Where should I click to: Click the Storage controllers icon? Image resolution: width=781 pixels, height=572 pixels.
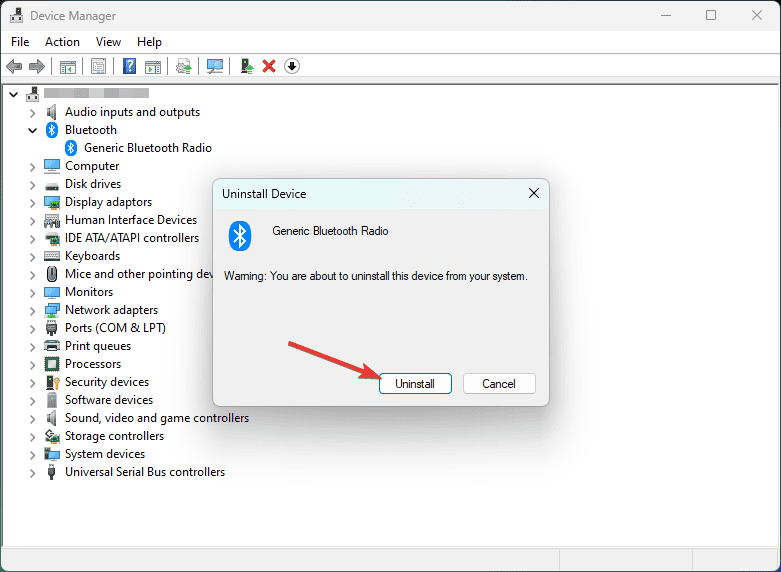click(x=52, y=436)
